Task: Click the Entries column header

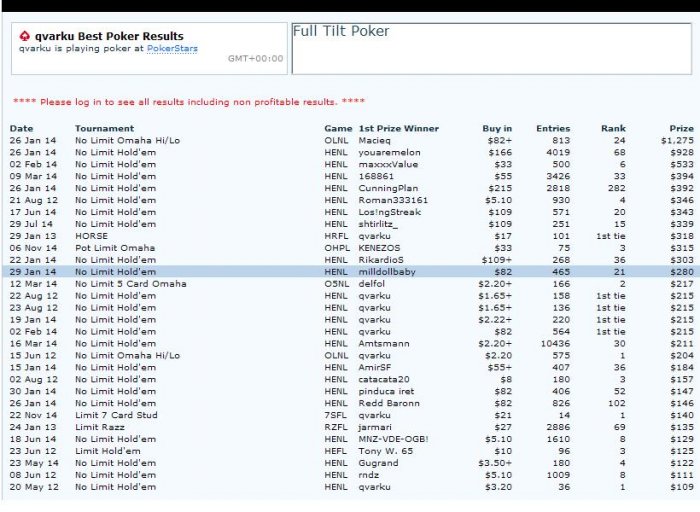Action: point(553,129)
